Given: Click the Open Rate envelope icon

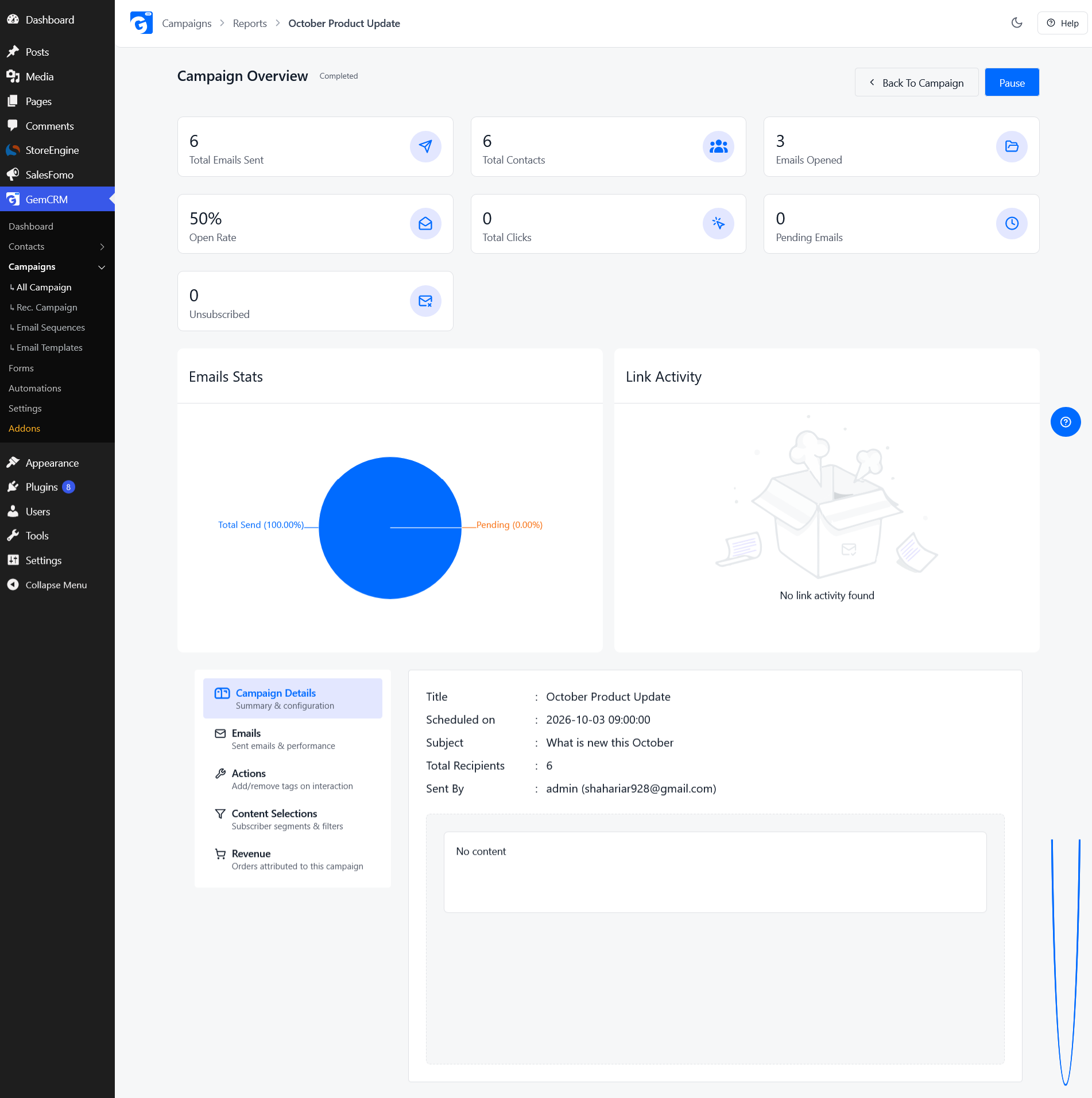Looking at the screenshot, I should click(x=425, y=223).
